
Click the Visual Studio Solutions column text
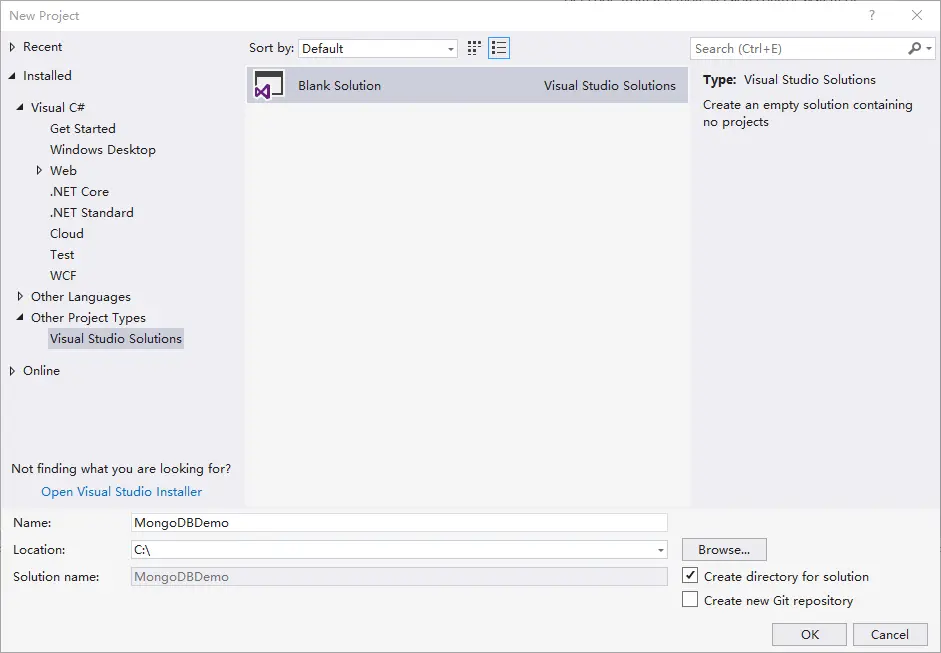click(x=610, y=85)
